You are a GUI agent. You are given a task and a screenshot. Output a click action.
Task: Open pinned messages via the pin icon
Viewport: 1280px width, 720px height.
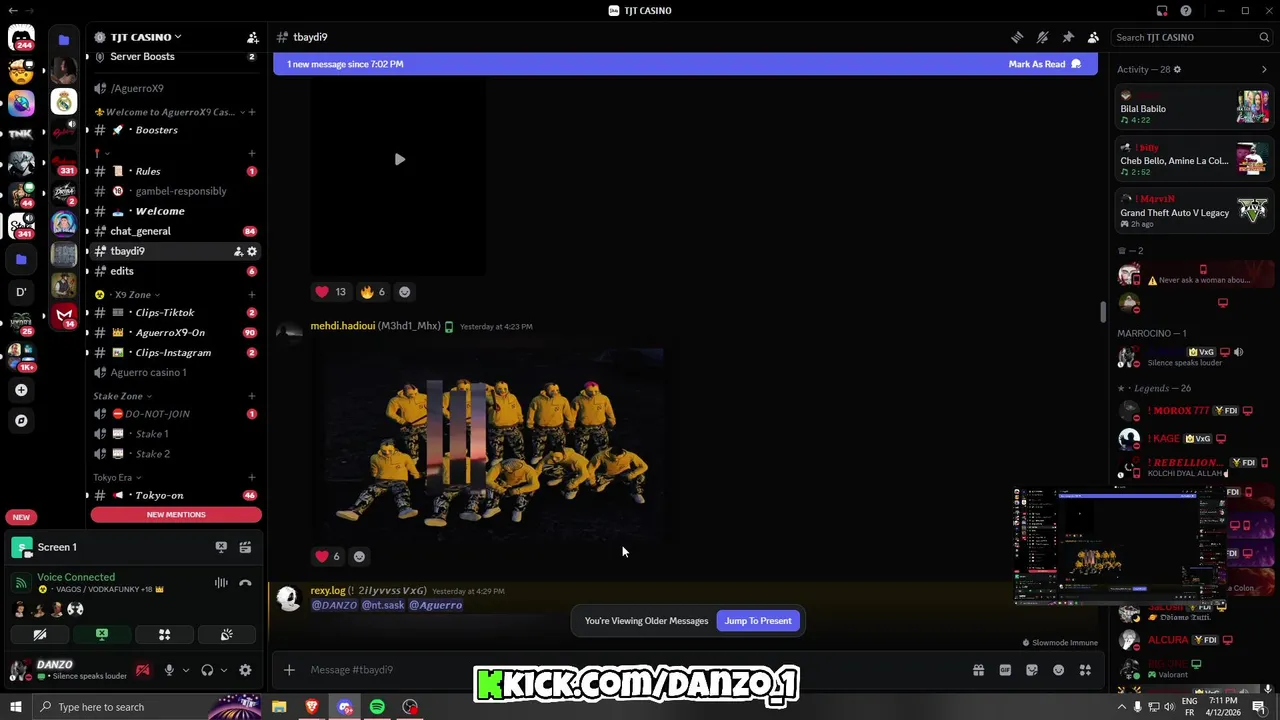[1068, 37]
